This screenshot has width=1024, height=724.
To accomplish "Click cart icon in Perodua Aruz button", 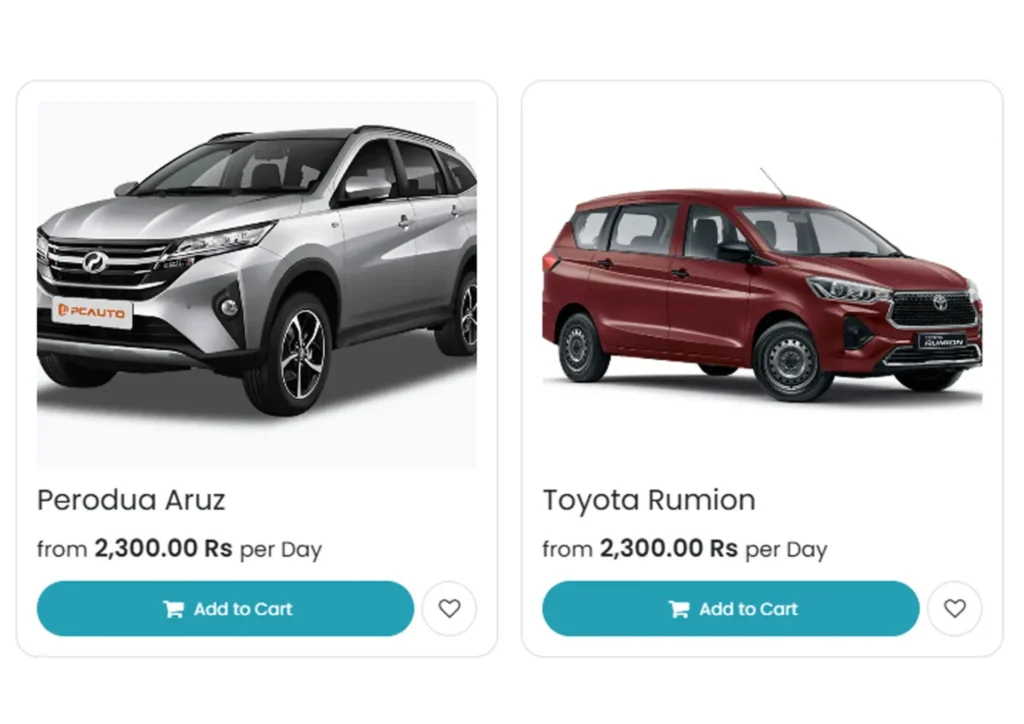I will tap(173, 609).
